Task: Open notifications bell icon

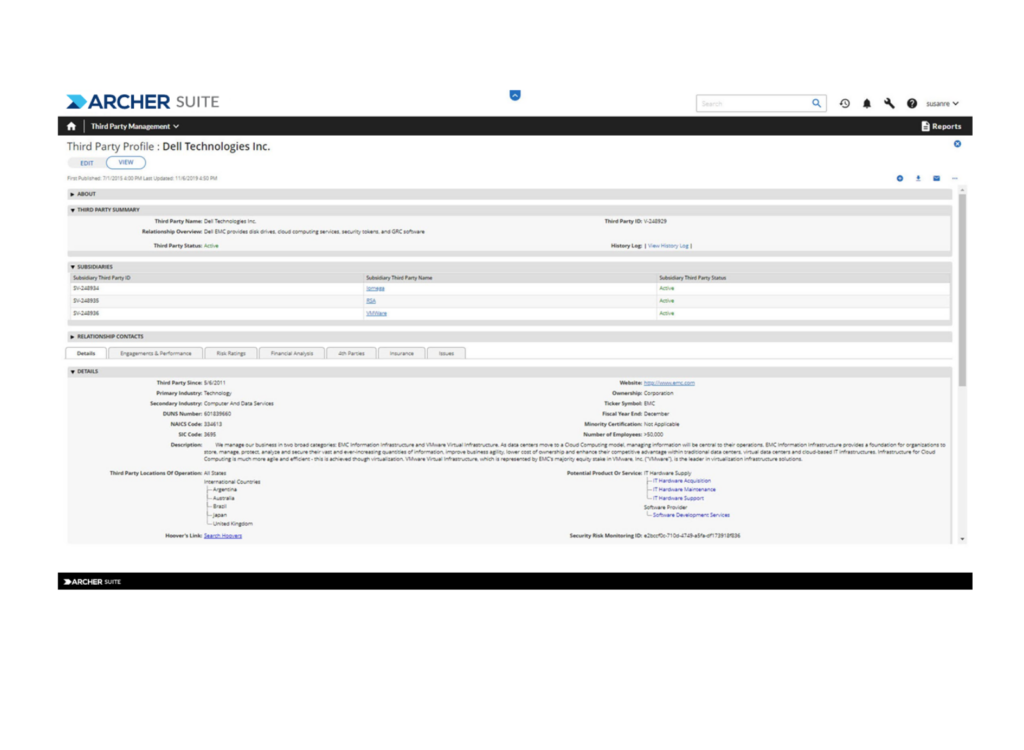Action: (867, 103)
